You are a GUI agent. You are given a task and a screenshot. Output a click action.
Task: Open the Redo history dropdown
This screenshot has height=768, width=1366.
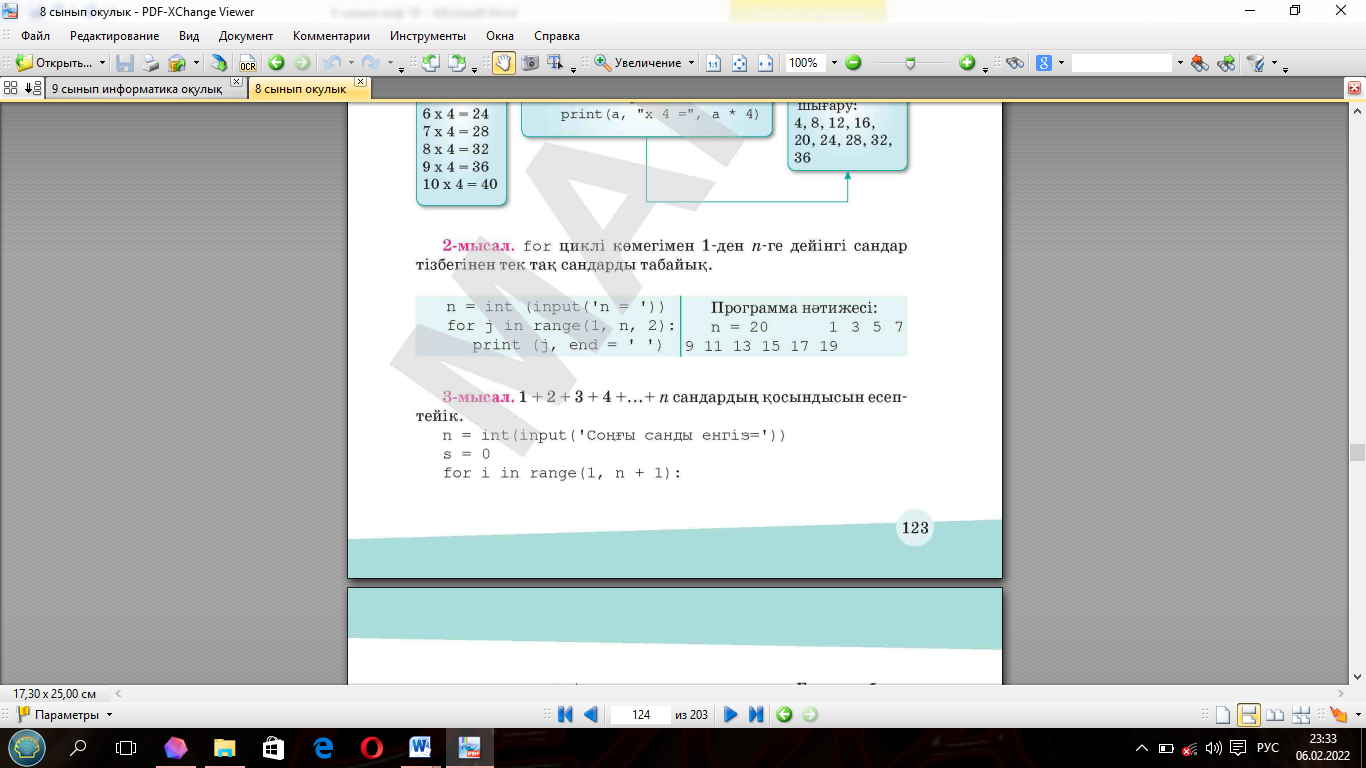[x=388, y=63]
